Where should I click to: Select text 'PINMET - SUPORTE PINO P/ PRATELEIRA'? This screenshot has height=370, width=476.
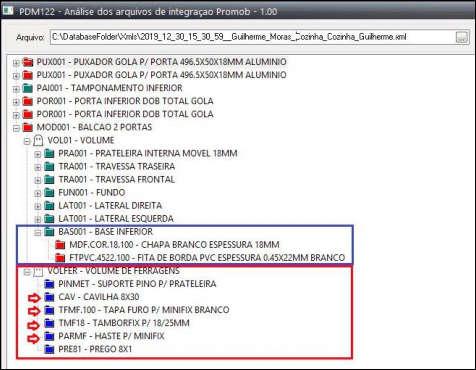[137, 284]
